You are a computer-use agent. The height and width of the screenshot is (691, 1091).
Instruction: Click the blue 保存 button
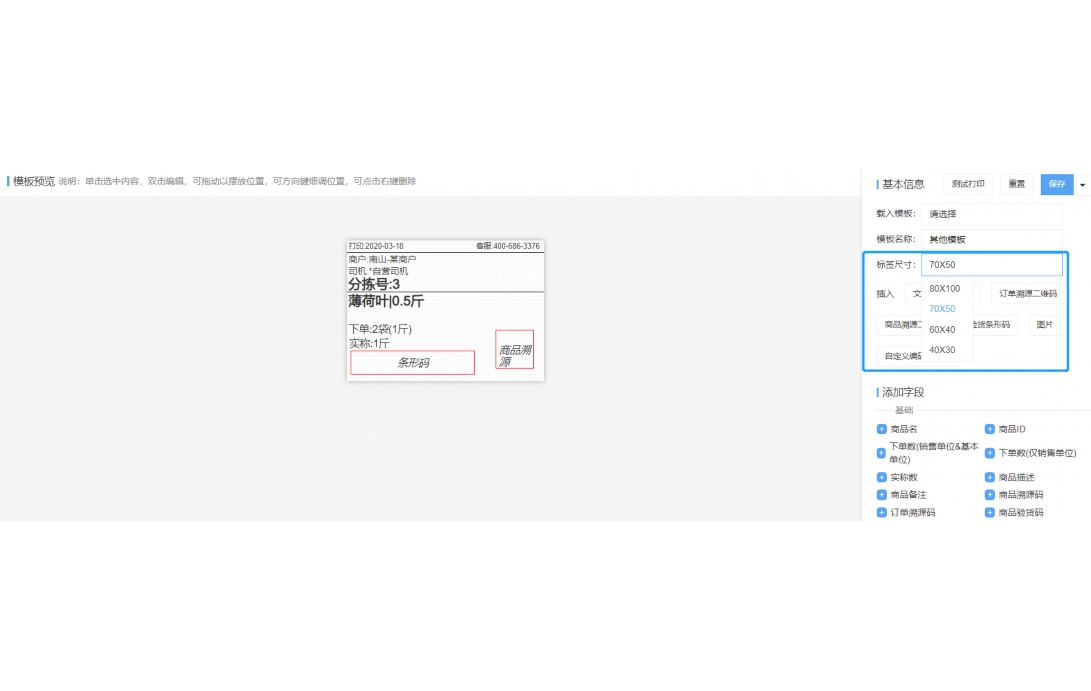(1057, 184)
